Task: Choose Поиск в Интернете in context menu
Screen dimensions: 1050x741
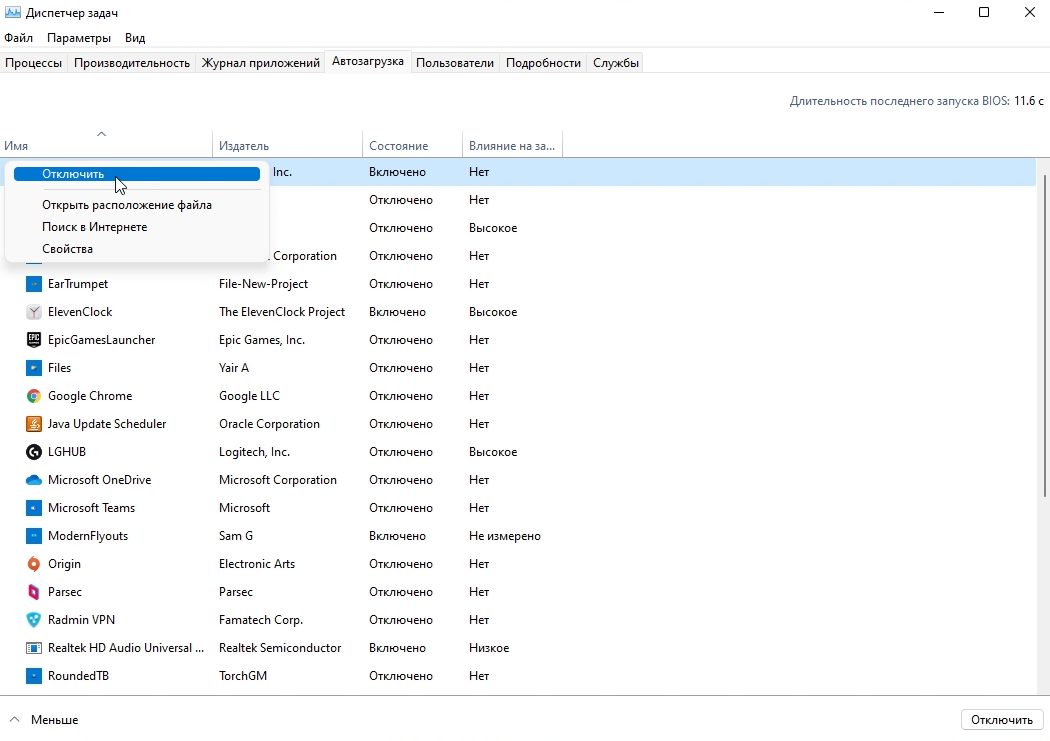Action: pos(94,227)
